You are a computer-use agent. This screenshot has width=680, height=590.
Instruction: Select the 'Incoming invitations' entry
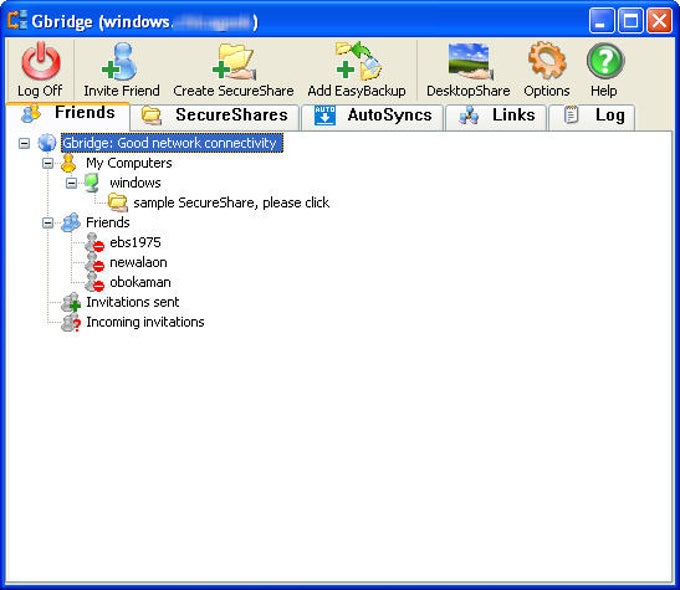pyautogui.click(x=145, y=322)
